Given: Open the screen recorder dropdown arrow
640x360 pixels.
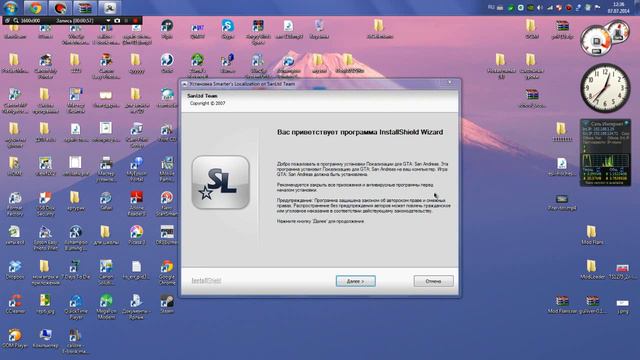Looking at the screenshot, I should click(108, 20).
